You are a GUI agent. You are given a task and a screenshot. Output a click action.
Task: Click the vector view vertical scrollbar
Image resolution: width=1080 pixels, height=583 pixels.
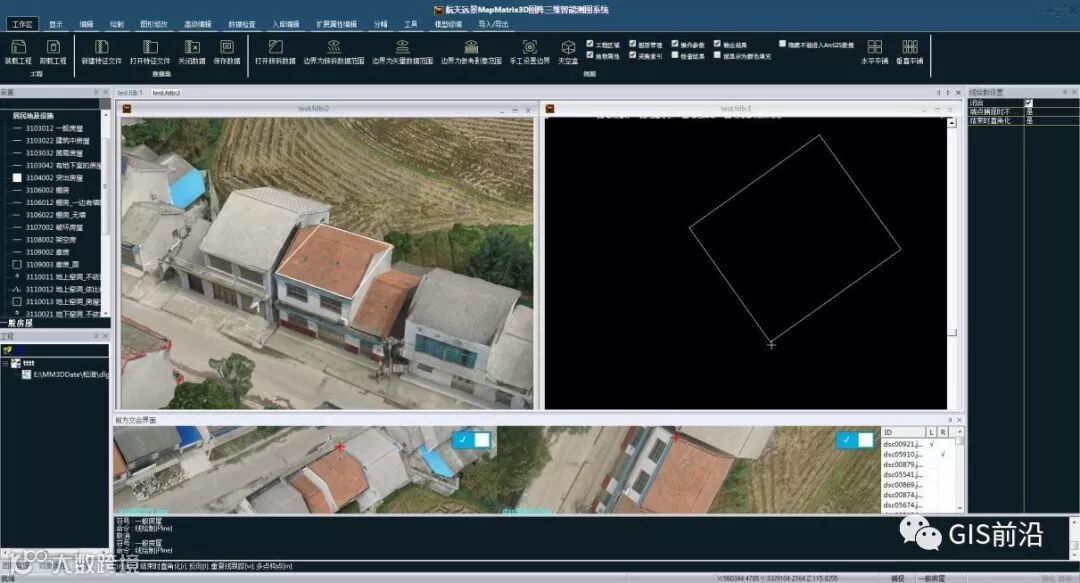[x=952, y=263]
